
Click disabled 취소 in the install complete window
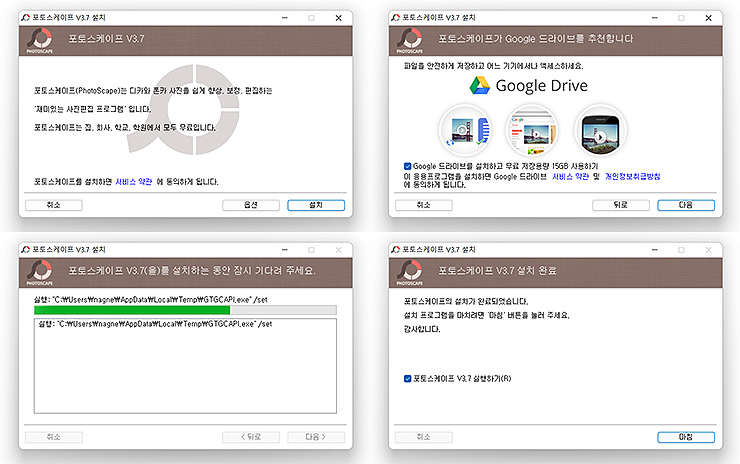point(424,437)
